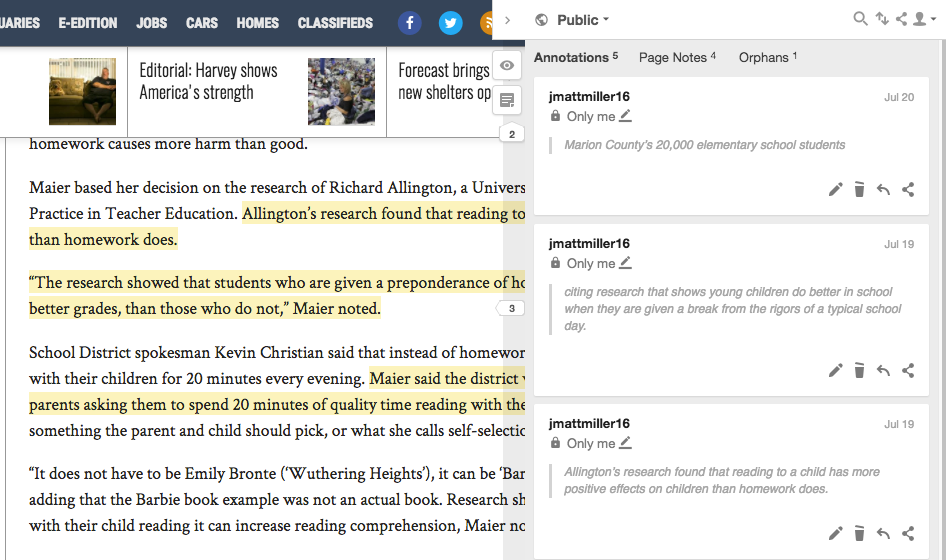Edit the Marion County annotation
Viewport: 946px width, 560px height.
(836, 190)
